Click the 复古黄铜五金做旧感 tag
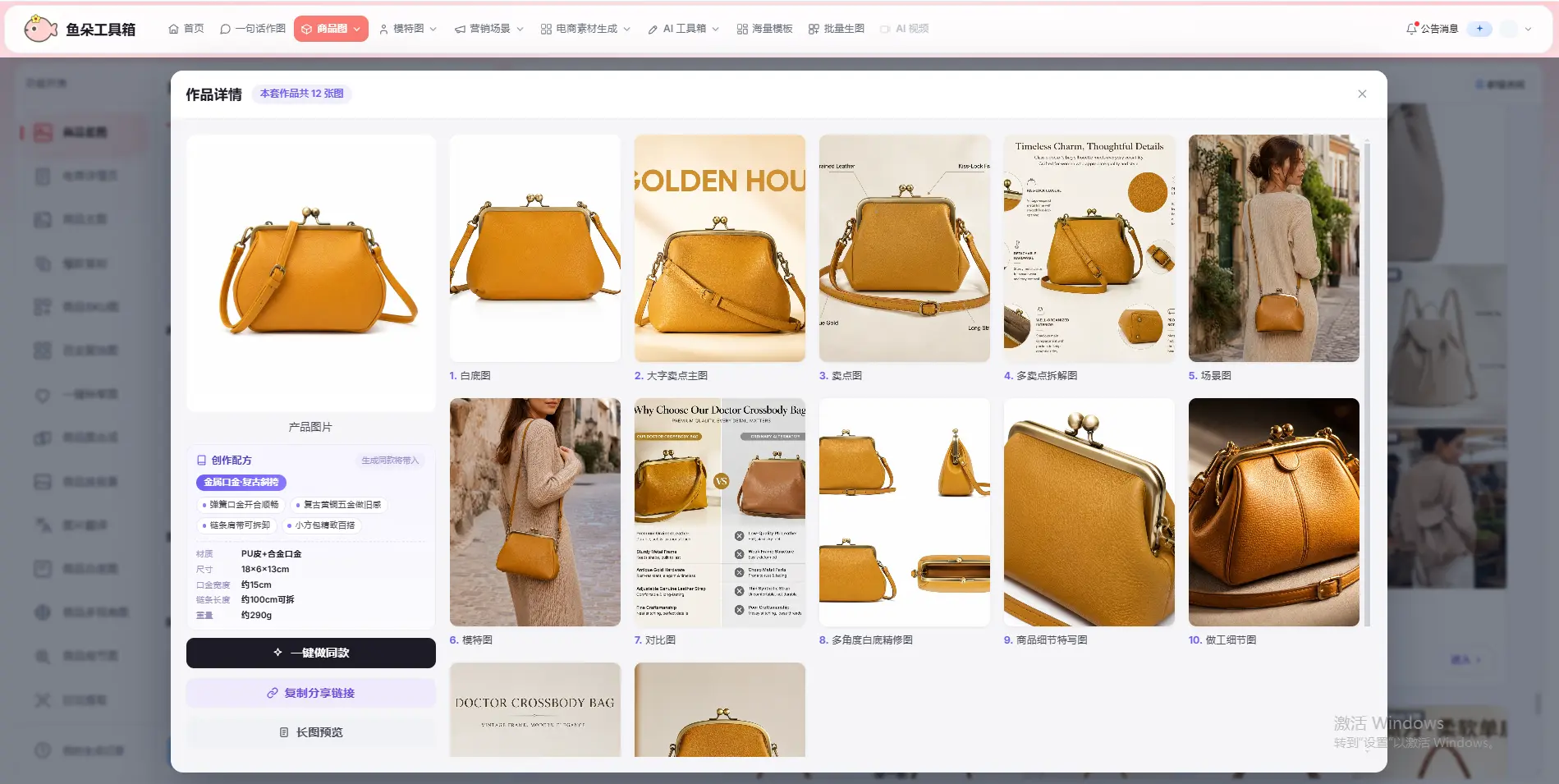This screenshot has width=1559, height=784. click(x=338, y=505)
